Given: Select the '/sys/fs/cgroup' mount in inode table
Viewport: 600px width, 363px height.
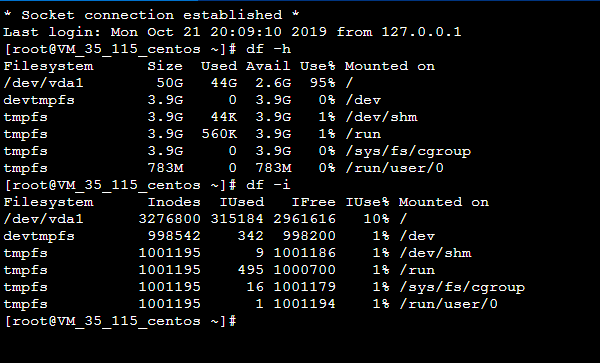Looking at the screenshot, I should pos(462,287).
